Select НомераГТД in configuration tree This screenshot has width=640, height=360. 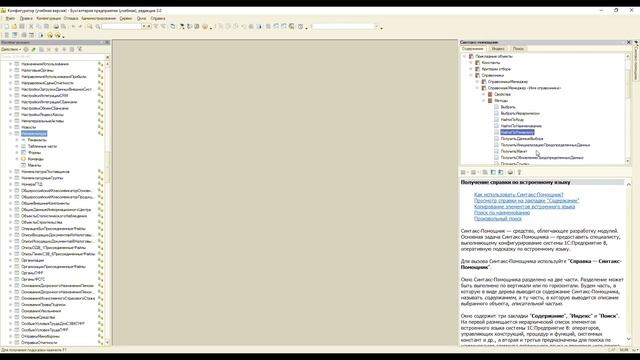pos(32,184)
